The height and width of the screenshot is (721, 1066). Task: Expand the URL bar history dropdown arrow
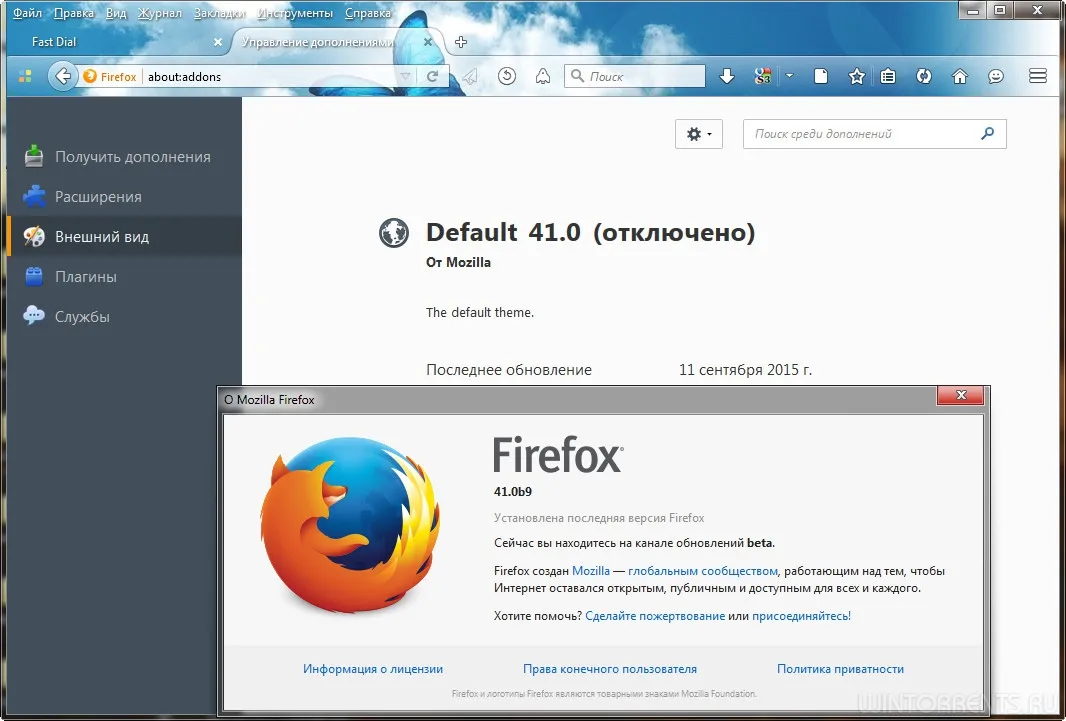[x=404, y=76]
